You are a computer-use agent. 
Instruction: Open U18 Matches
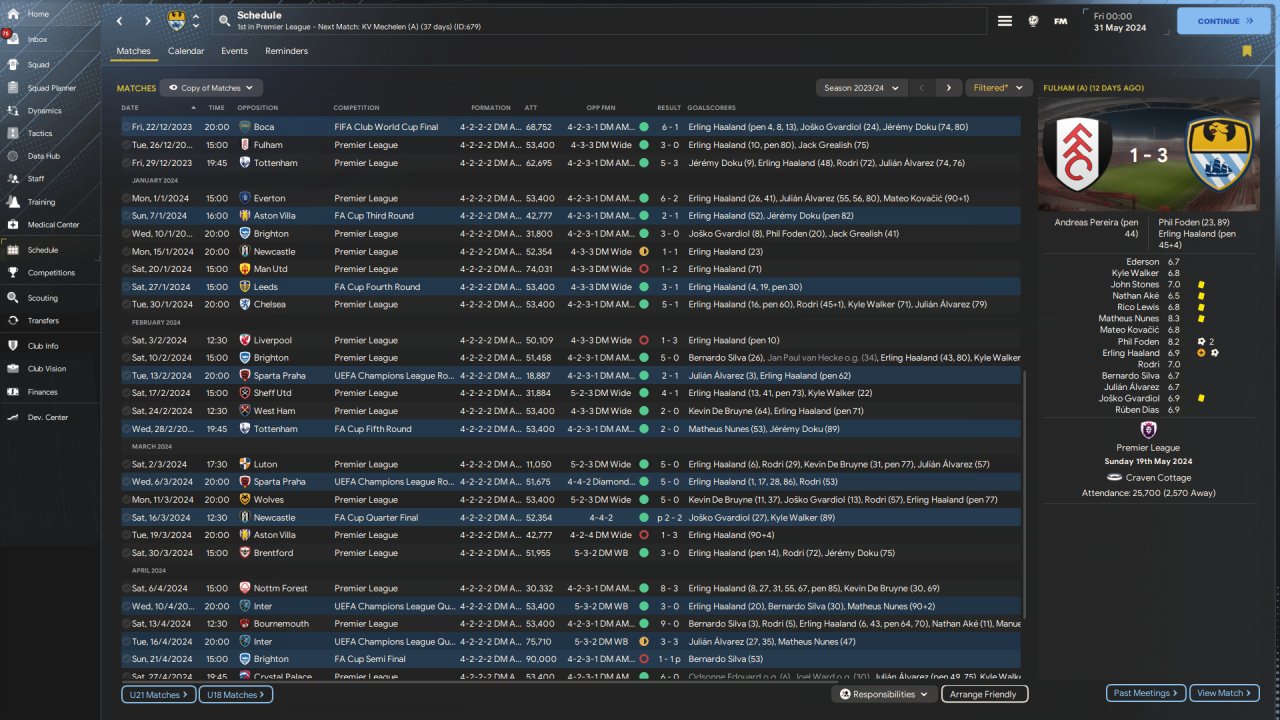click(x=235, y=694)
